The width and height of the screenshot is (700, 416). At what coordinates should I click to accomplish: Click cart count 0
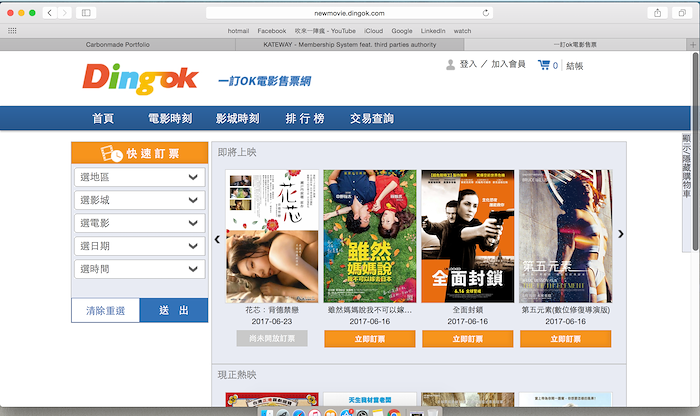555,66
